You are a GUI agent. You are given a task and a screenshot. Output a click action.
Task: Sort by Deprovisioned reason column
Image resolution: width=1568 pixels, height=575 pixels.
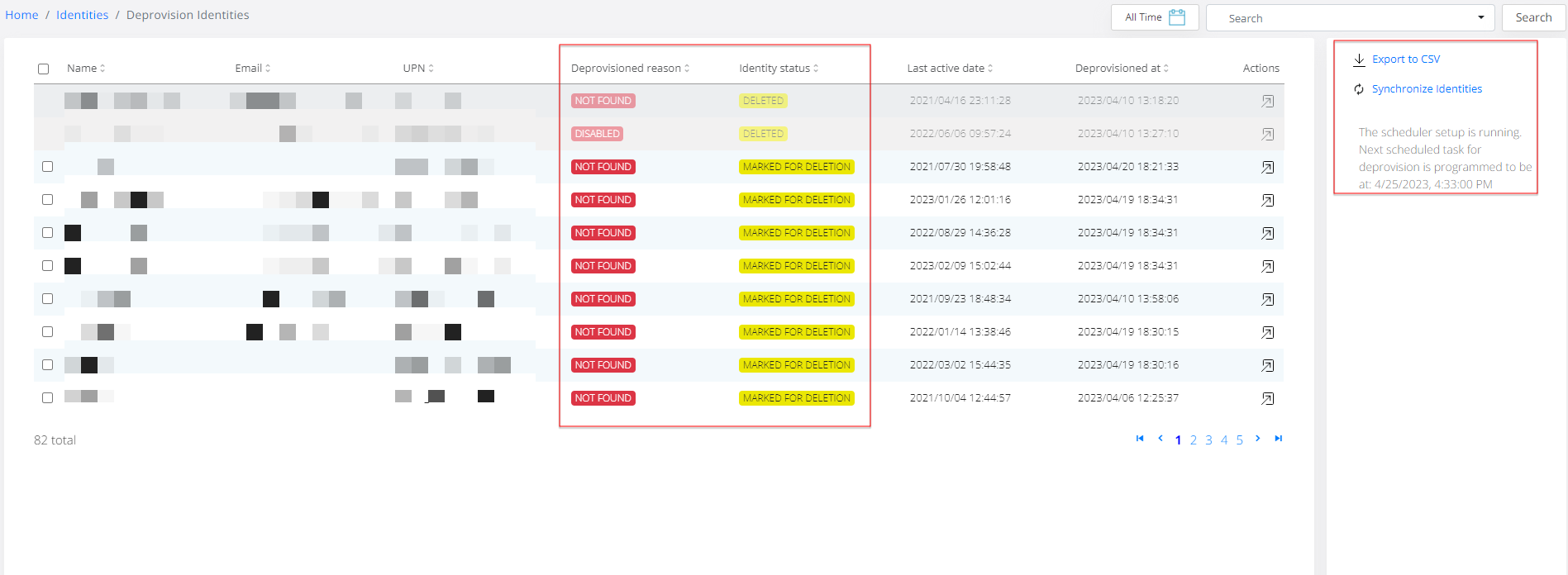[x=630, y=69]
